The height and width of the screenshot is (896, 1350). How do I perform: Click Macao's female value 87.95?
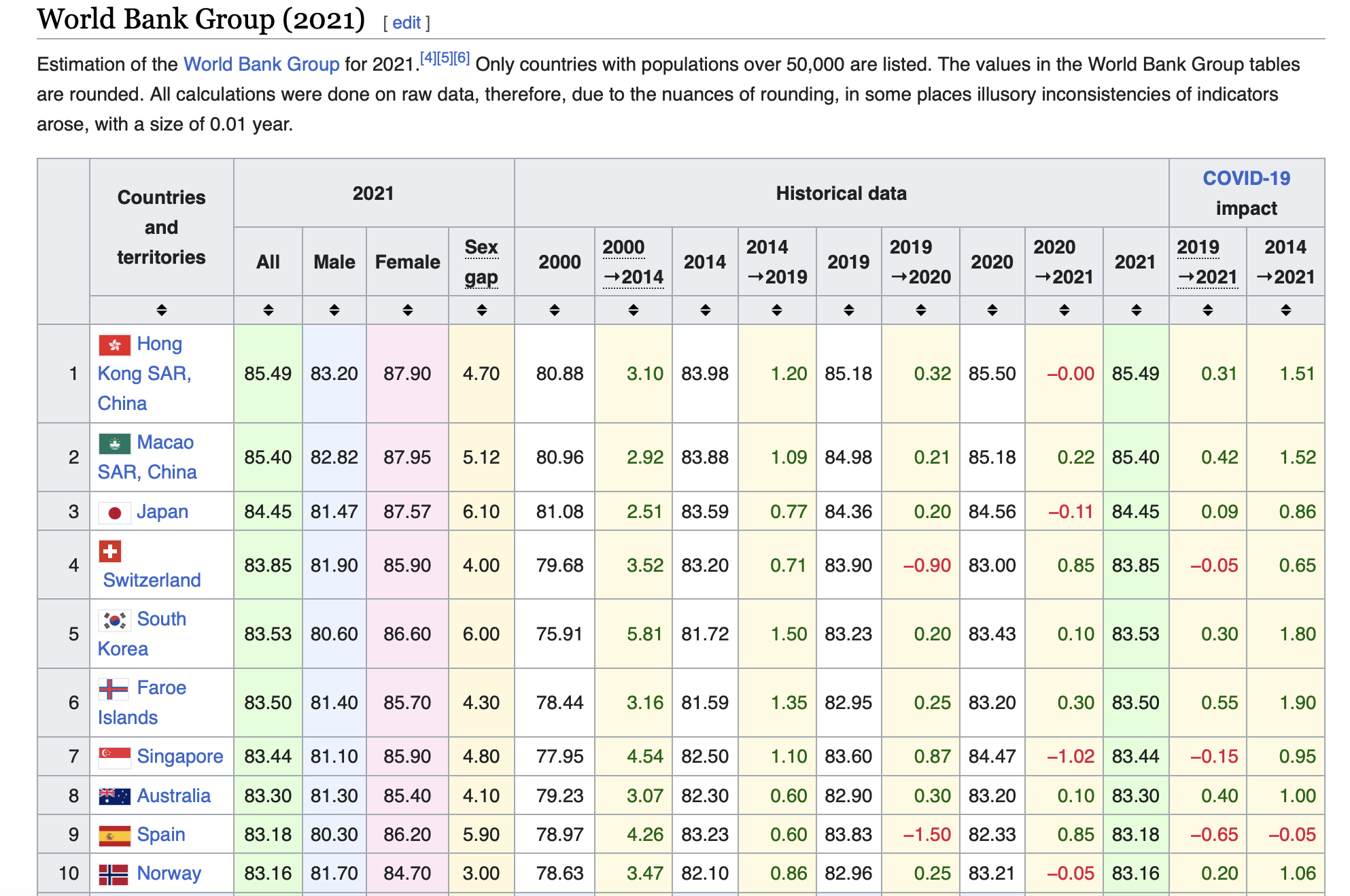407,457
